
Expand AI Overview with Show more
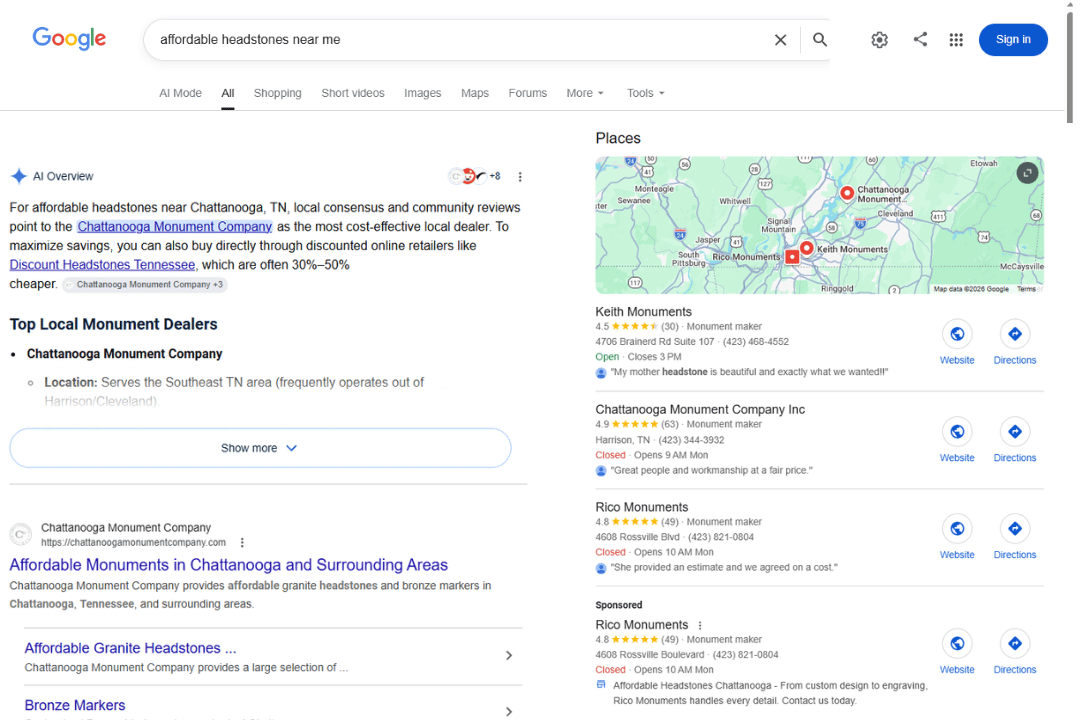point(260,448)
